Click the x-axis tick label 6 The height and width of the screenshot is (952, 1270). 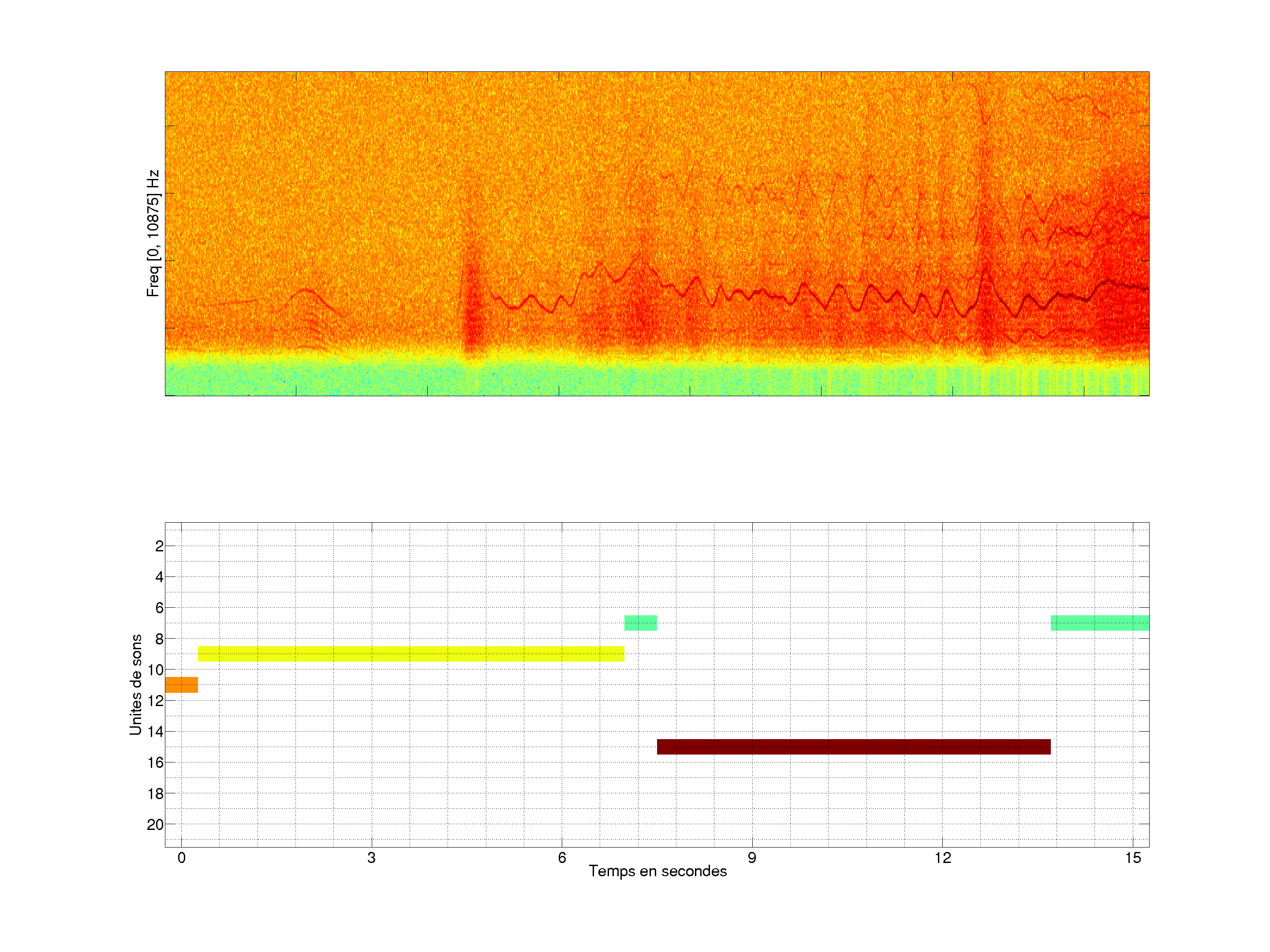pyautogui.click(x=562, y=858)
